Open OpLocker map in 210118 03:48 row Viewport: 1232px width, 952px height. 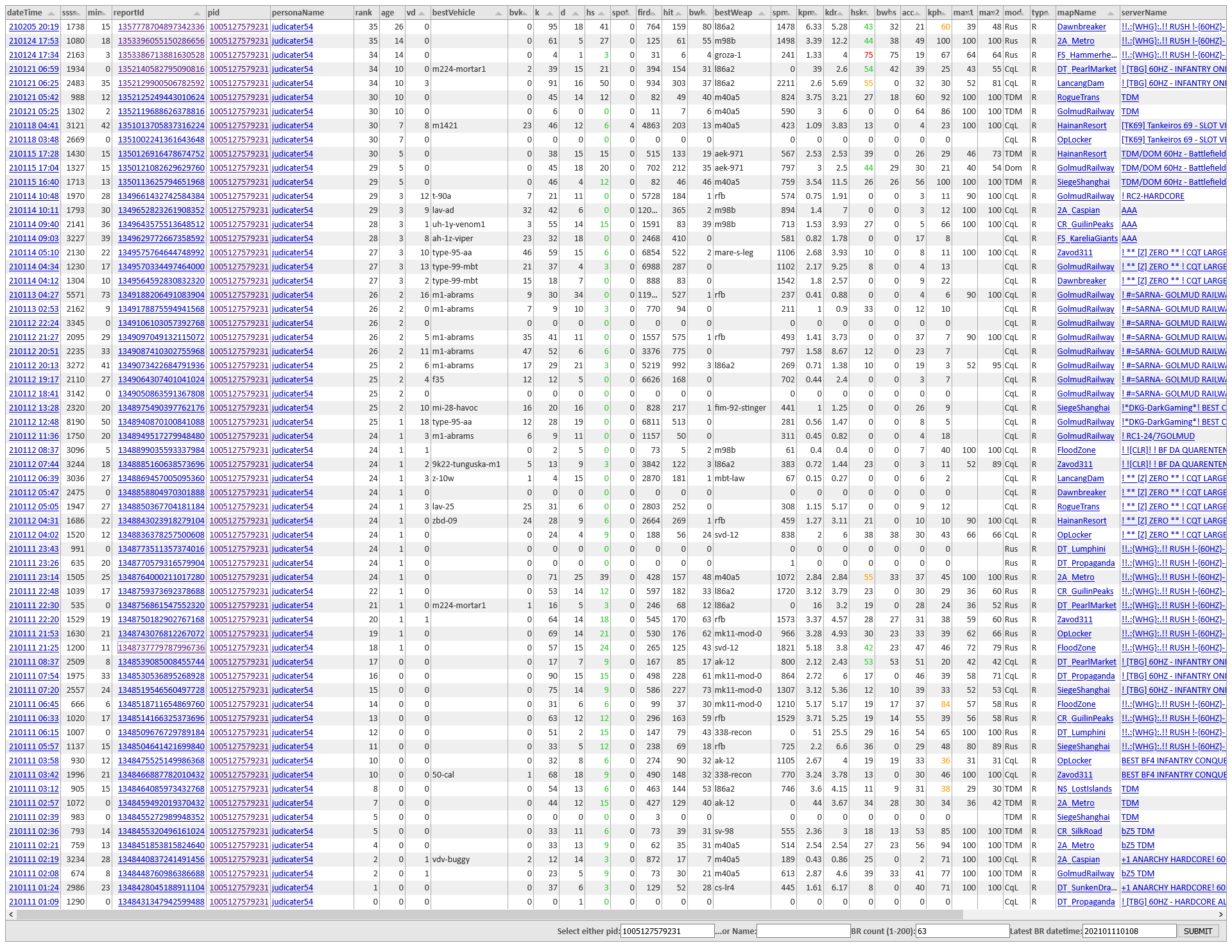point(1074,140)
